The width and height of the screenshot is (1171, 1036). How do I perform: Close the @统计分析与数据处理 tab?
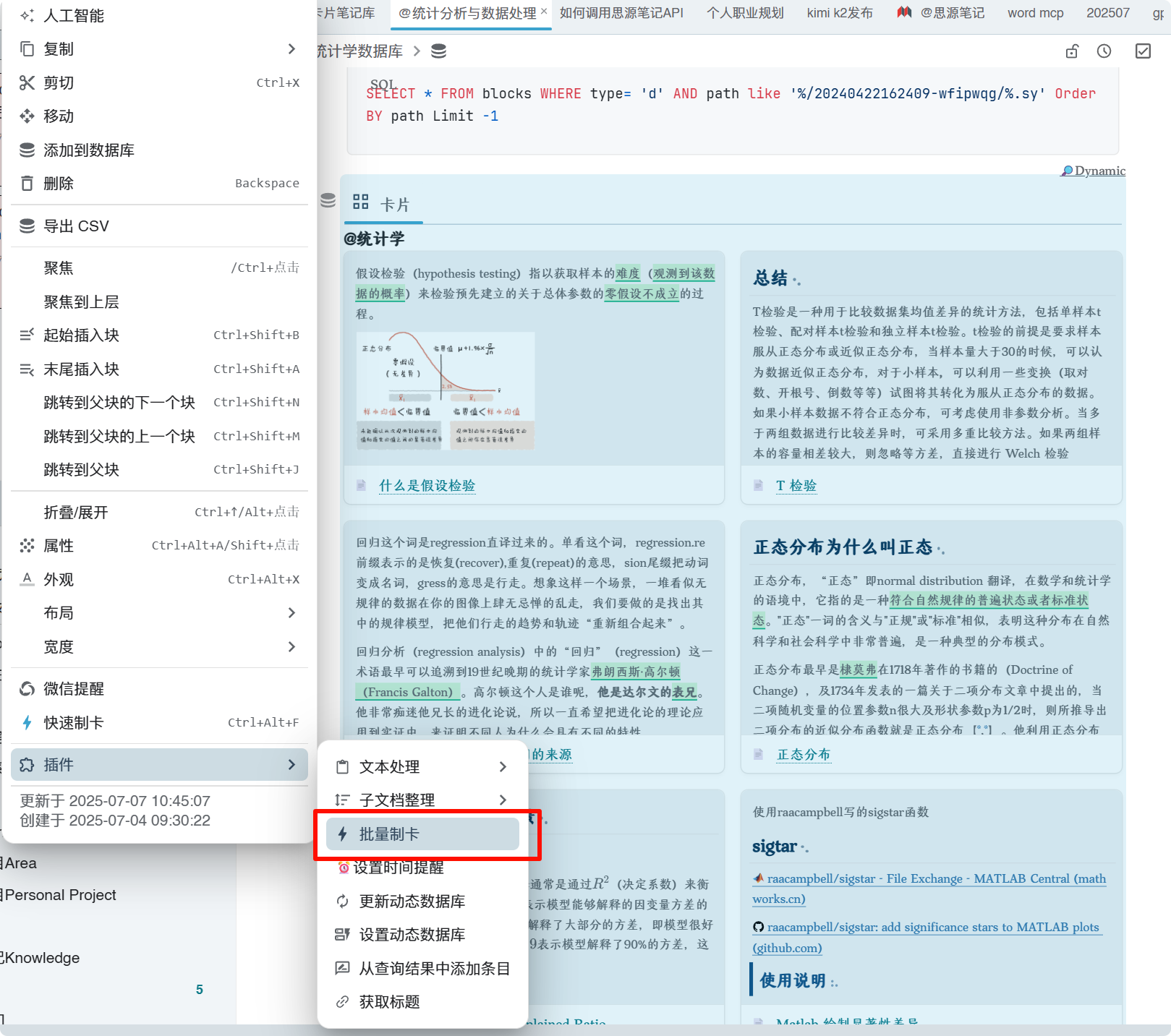[x=544, y=11]
